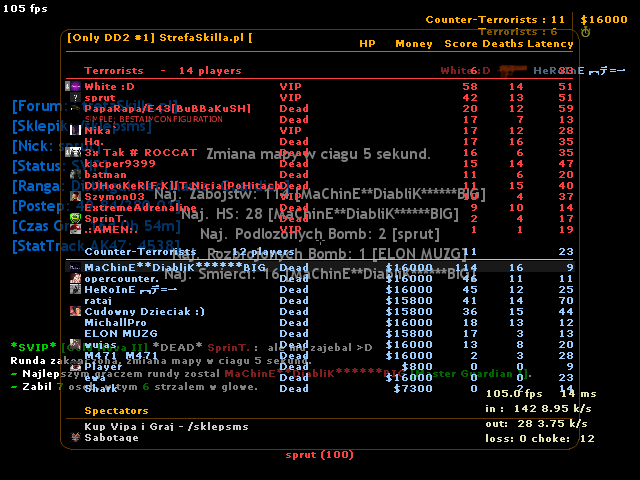Click the 'sprut (100)' spectated player label
The width and height of the screenshot is (640, 480).
[320, 455]
